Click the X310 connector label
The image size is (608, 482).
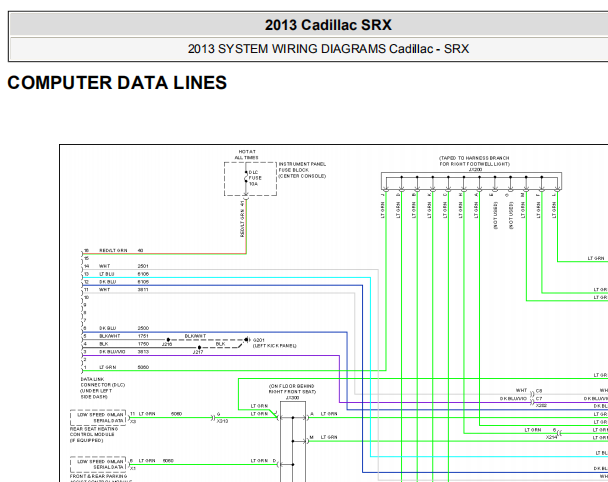click(x=222, y=421)
